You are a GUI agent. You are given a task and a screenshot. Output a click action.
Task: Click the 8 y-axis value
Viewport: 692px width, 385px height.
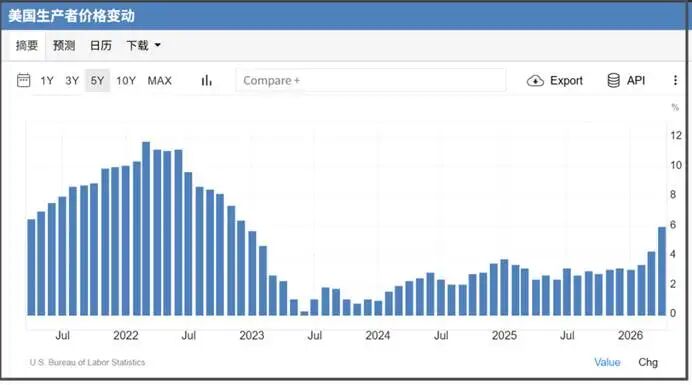[673, 195]
